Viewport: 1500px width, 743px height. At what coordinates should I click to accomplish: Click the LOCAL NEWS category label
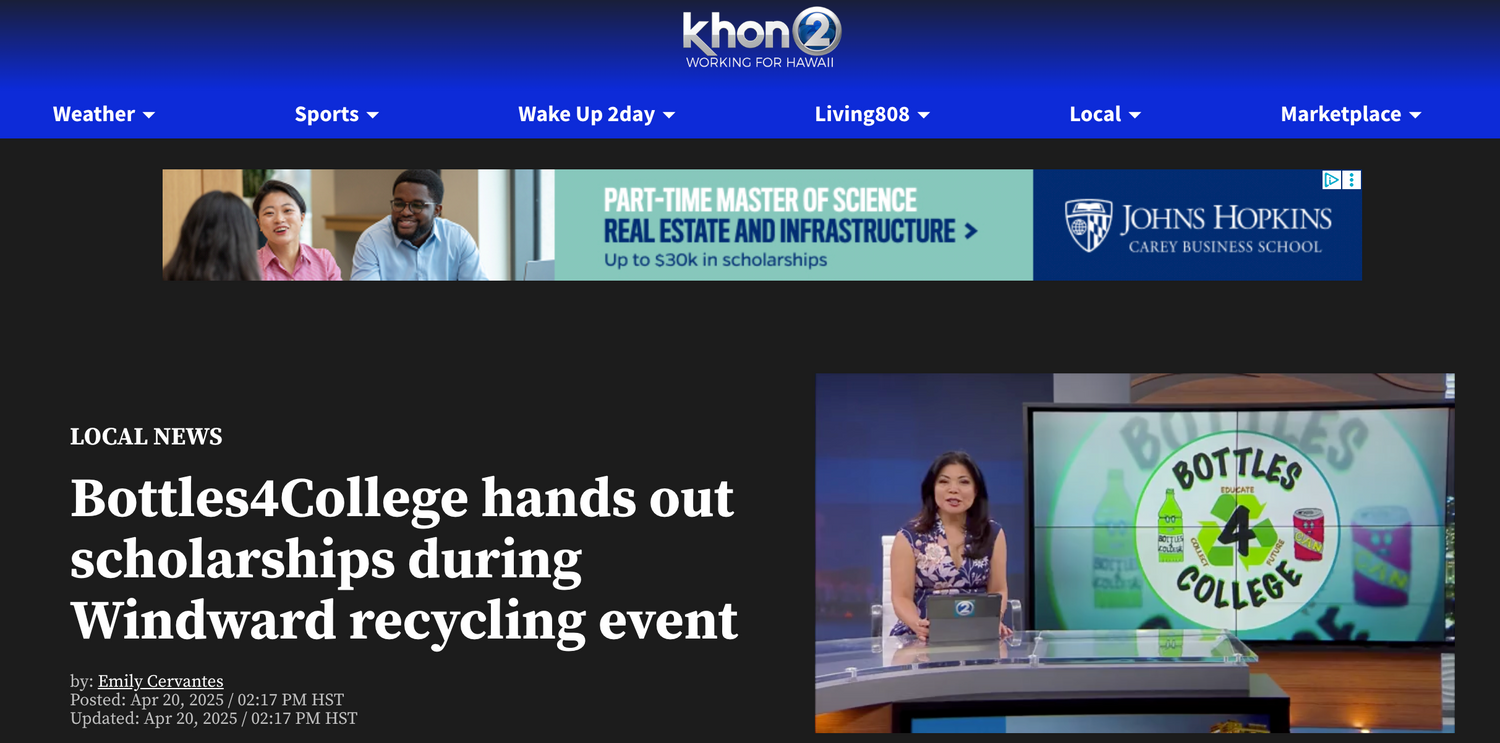[146, 436]
